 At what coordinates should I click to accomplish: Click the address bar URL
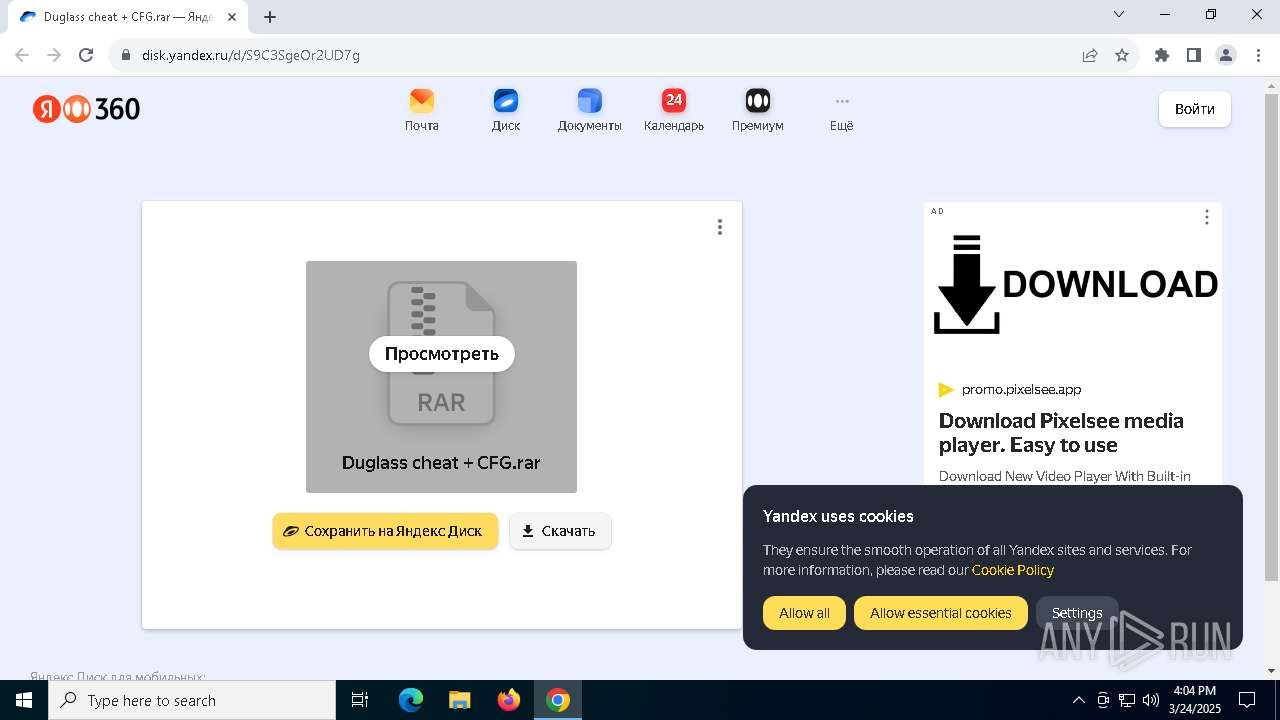coord(251,55)
